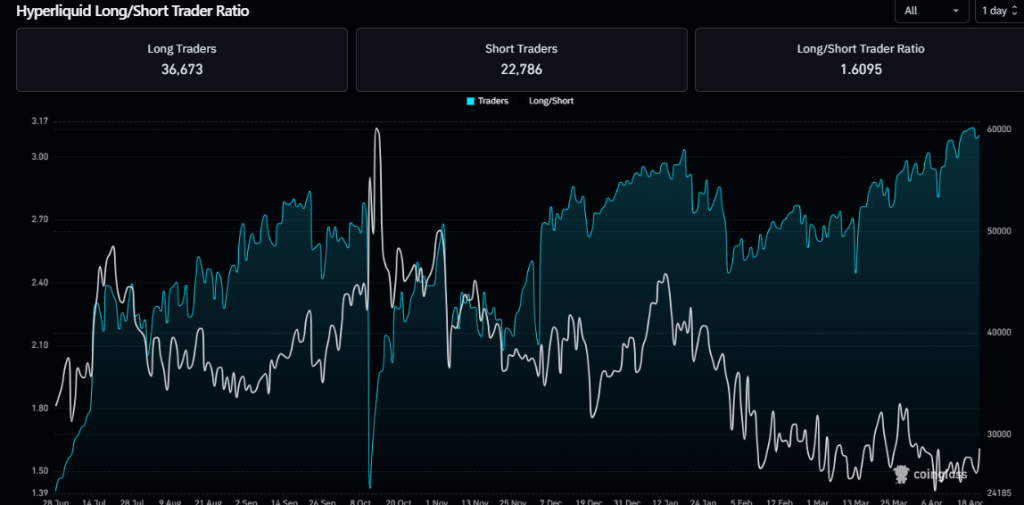Click the 36,673 long traders value
The height and width of the screenshot is (505, 1024).
(181, 70)
